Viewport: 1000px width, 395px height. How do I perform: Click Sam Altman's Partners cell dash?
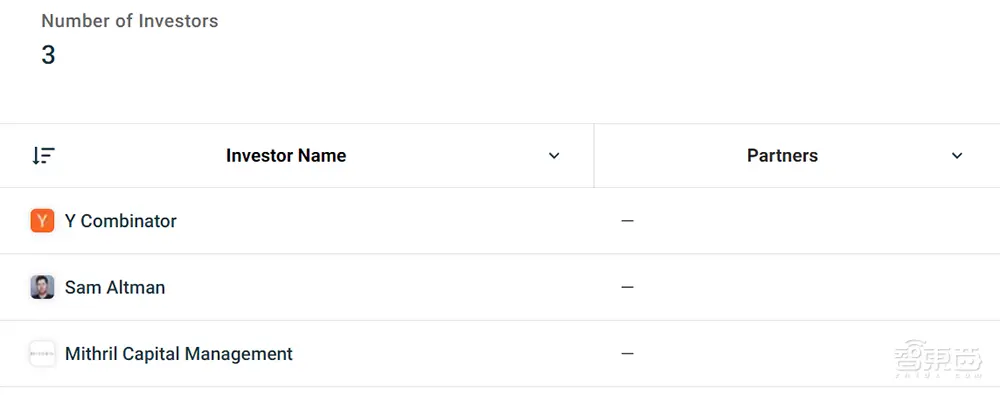click(628, 287)
